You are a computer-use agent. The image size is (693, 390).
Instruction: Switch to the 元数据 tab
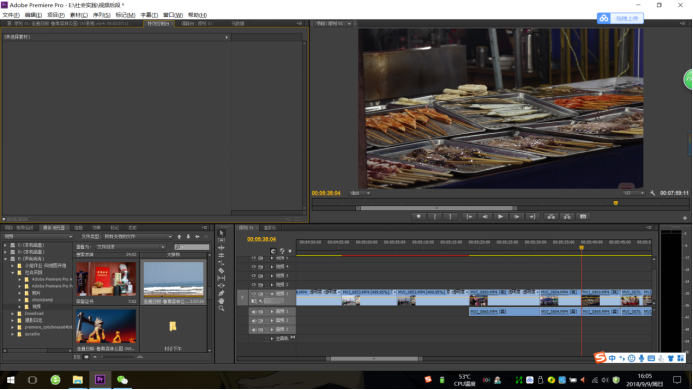tap(238, 23)
